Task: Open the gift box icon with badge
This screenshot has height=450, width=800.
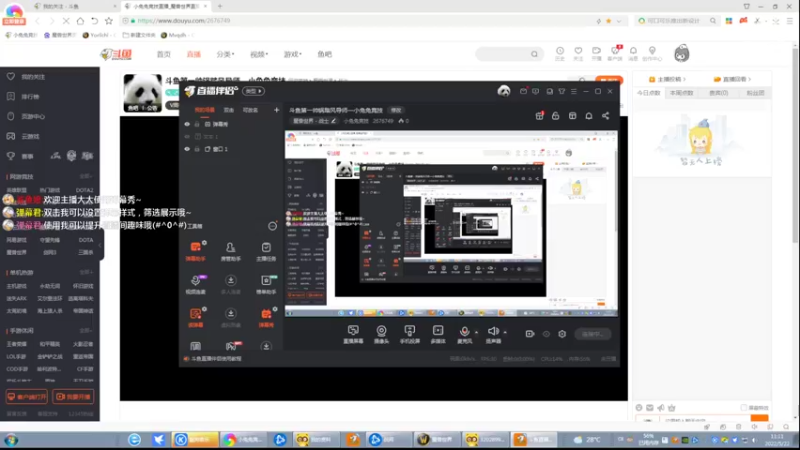Action: point(539,116)
